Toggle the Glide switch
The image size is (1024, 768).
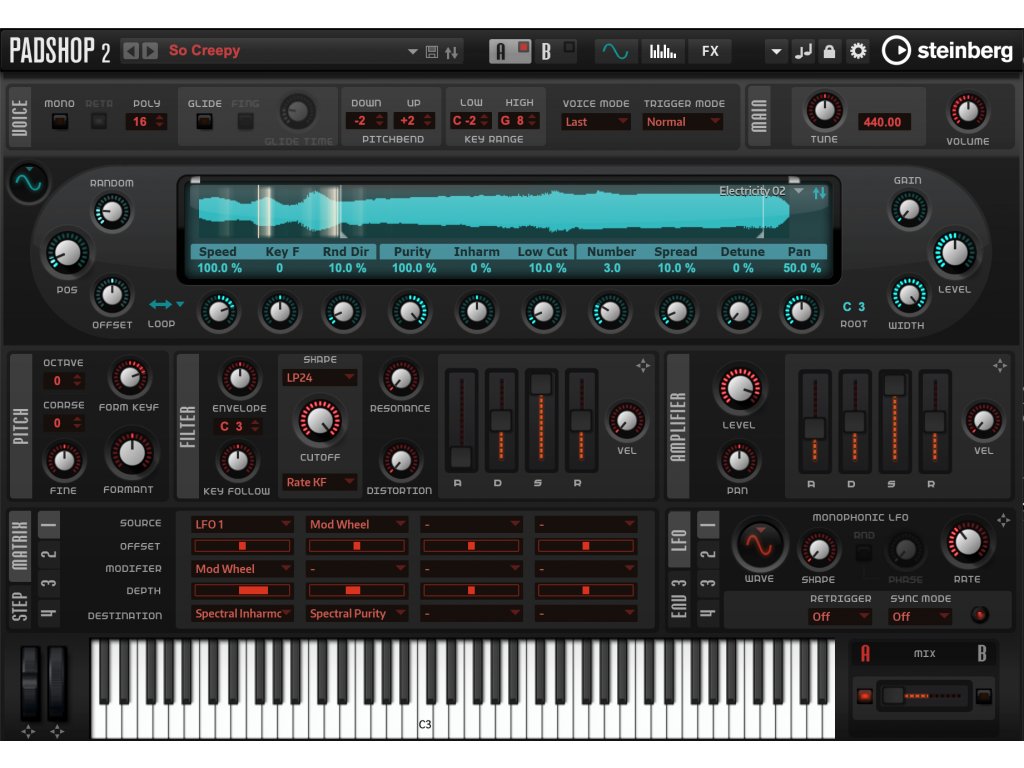coord(204,121)
